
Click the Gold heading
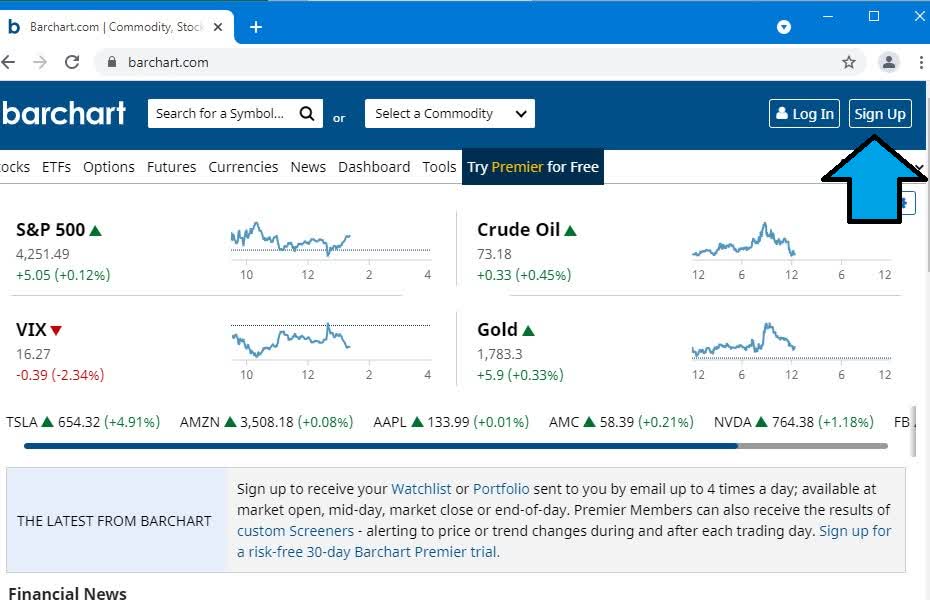[497, 330]
